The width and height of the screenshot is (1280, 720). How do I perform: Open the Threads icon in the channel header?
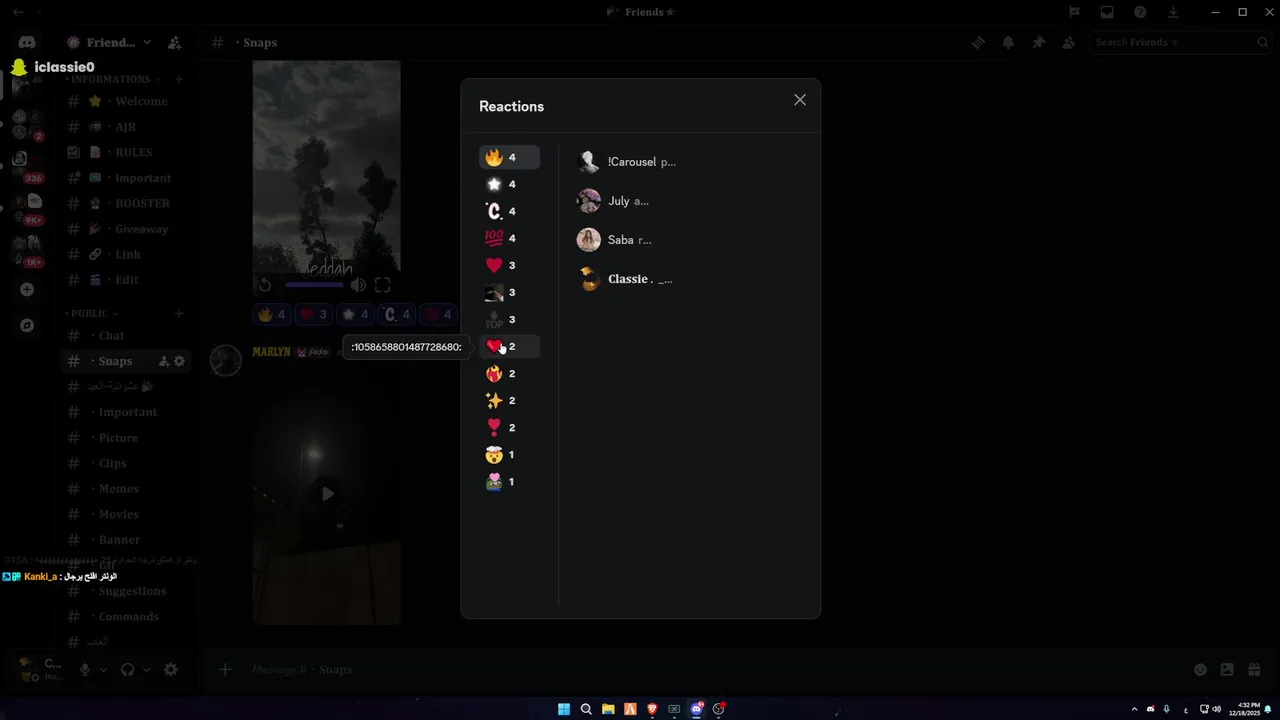978,42
